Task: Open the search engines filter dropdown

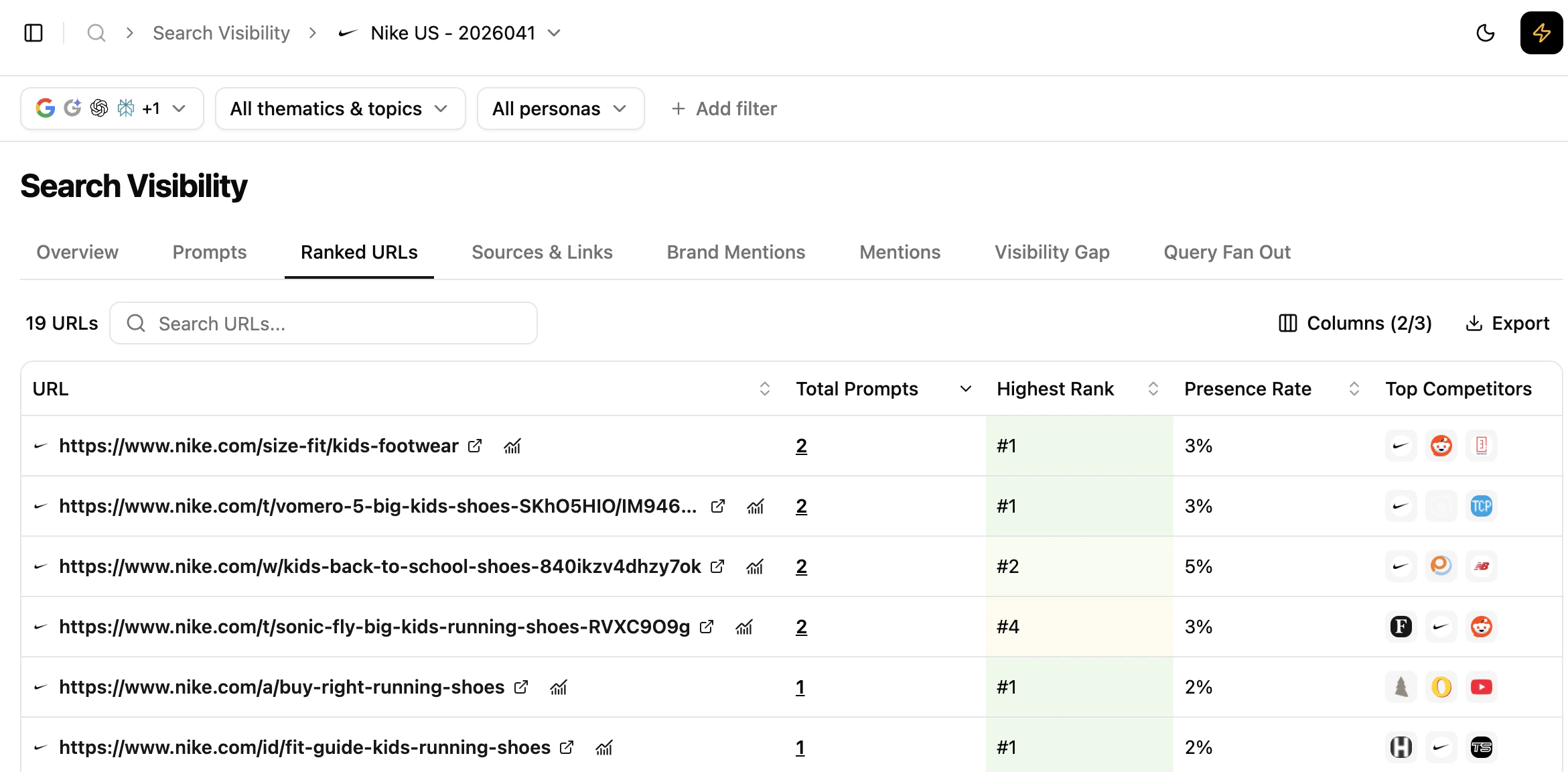Action: pos(112,109)
